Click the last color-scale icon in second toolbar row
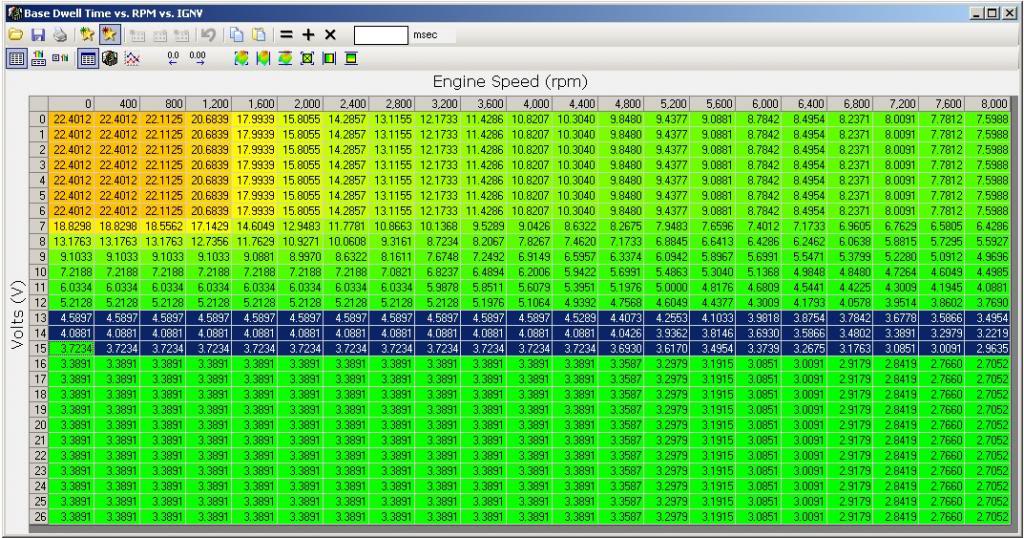 (350, 58)
